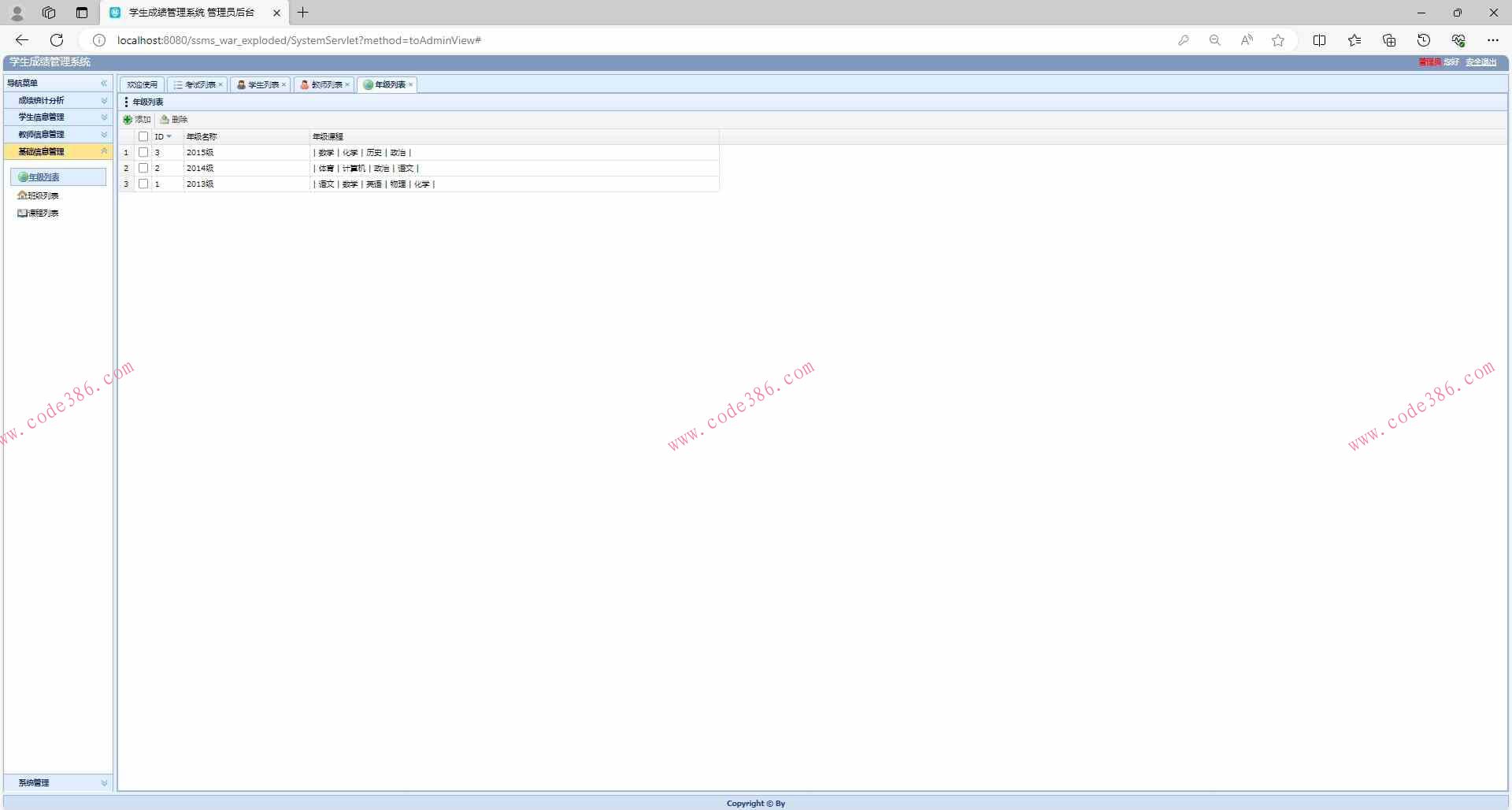Click the 年级名称 column header

(246, 137)
